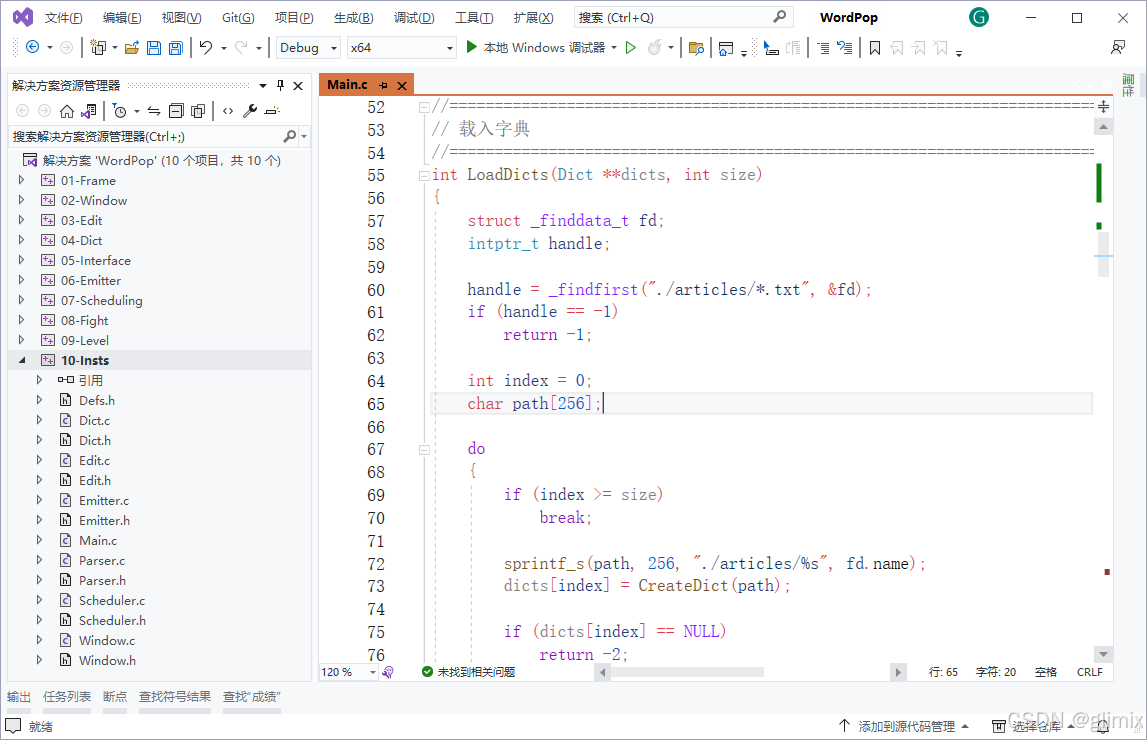This screenshot has width=1147, height=740.
Task: Collapse the do-block outline on line 67
Action: pos(424,450)
